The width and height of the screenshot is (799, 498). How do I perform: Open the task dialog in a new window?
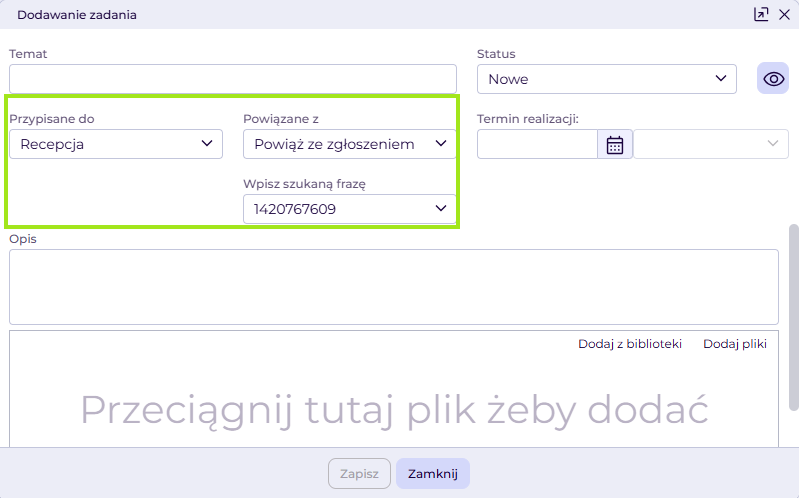761,14
